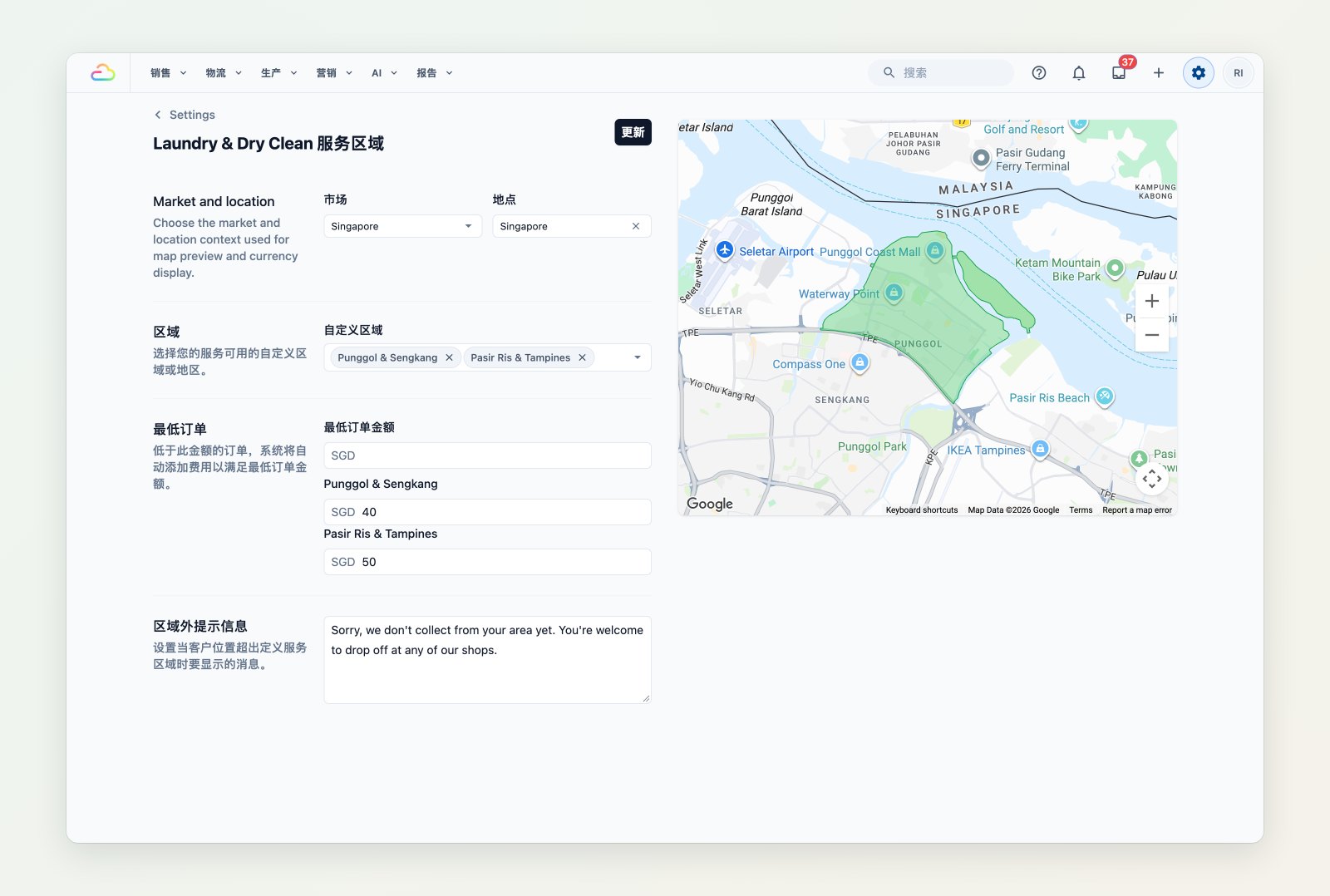Click the map camera controls button

[x=1152, y=479]
